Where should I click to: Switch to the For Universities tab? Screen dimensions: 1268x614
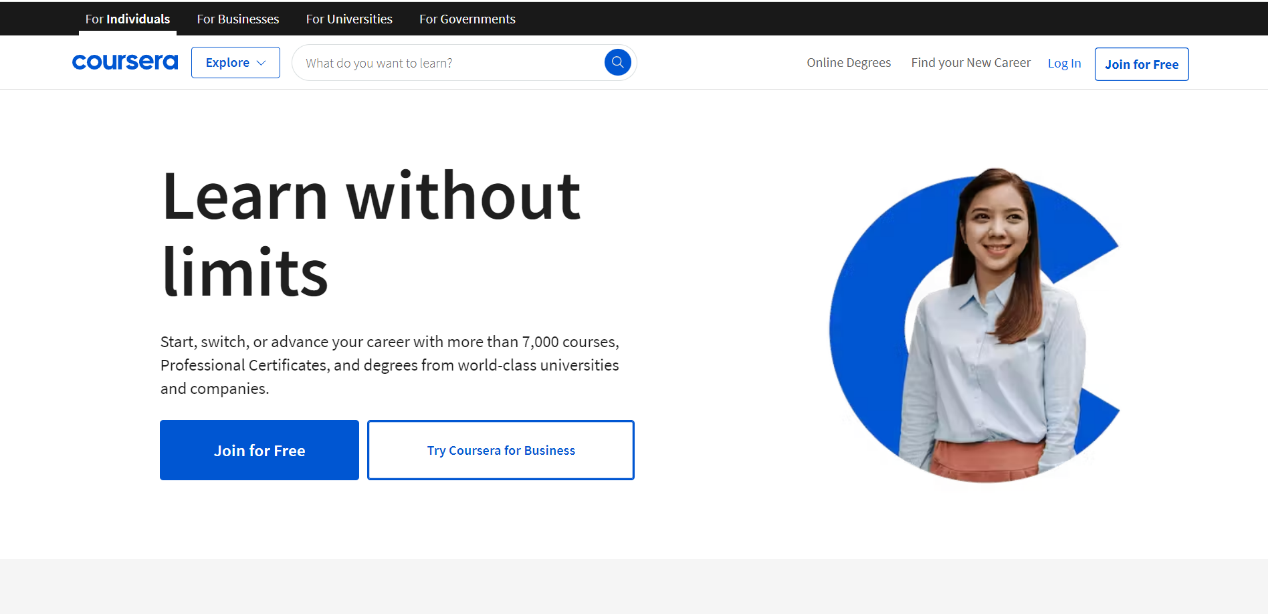[x=349, y=18]
